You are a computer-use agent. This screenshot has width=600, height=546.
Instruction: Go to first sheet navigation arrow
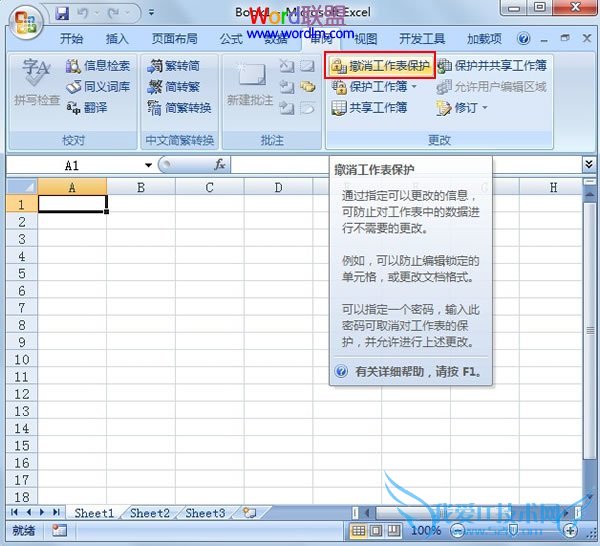(14, 512)
